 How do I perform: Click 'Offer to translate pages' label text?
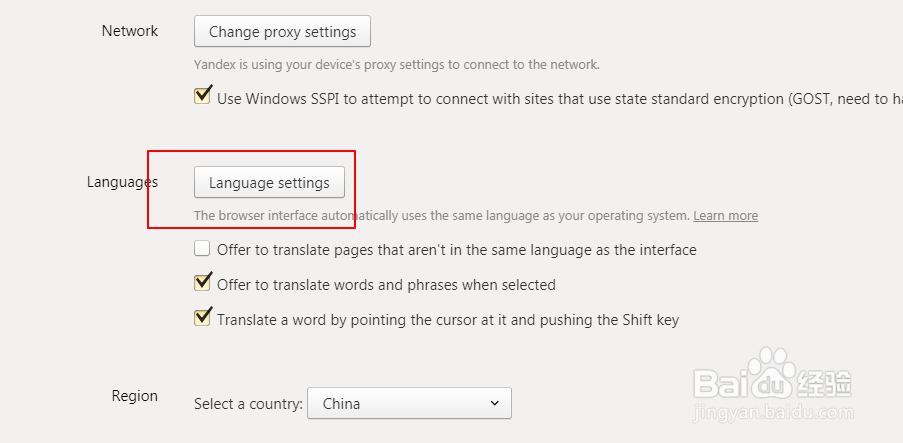coord(456,250)
